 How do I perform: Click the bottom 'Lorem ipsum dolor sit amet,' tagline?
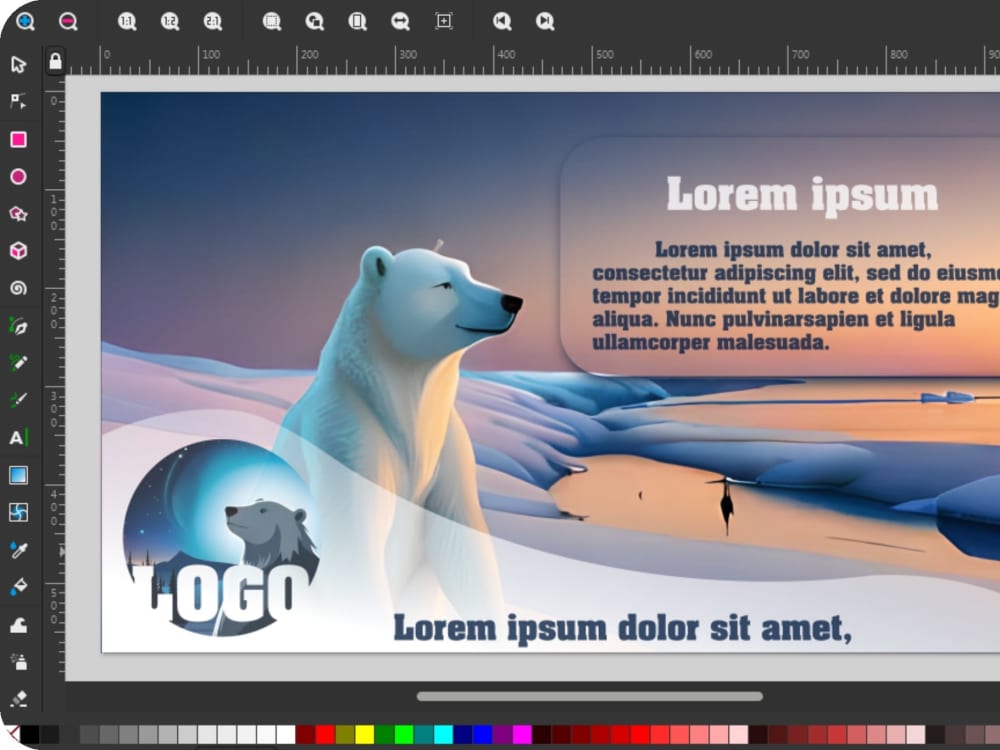coord(622,628)
